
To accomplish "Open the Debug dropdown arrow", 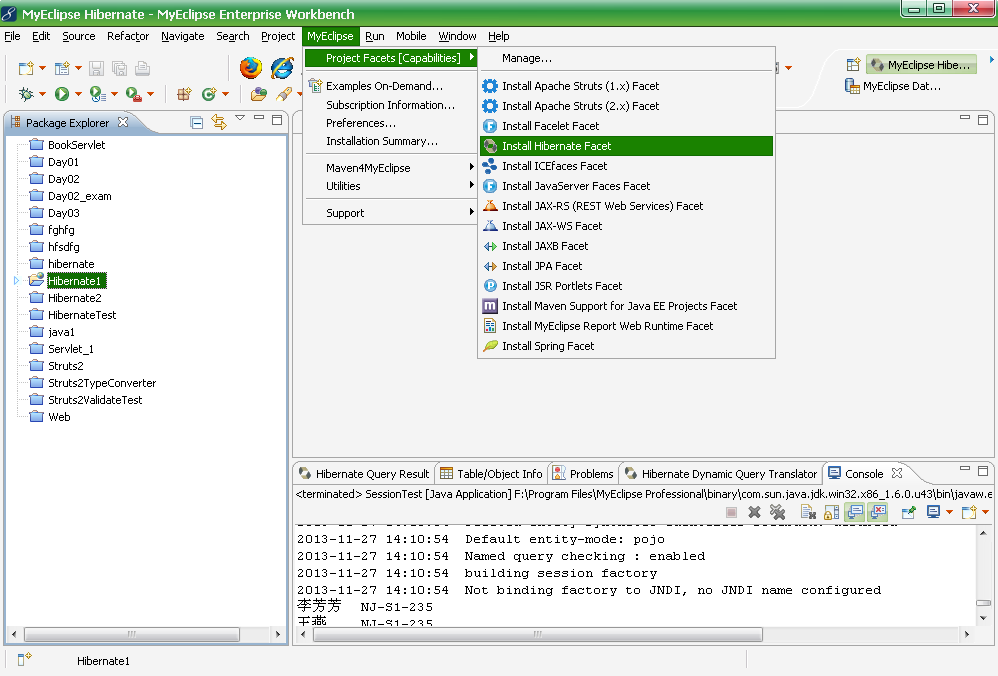I will (x=43, y=94).
